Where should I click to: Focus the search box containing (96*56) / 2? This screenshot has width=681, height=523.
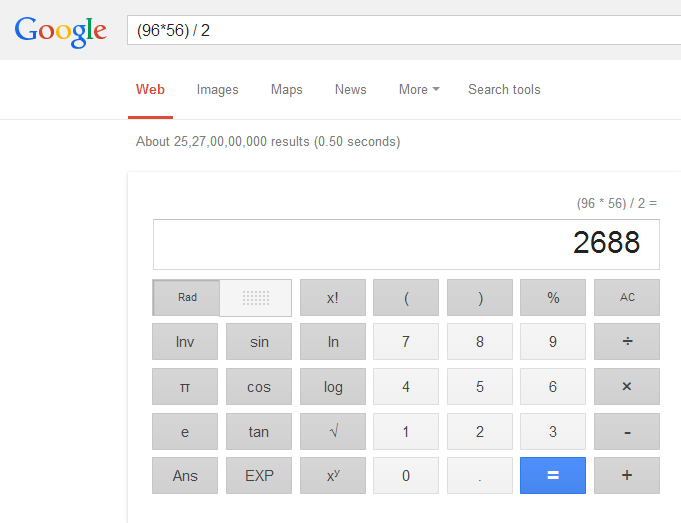(404, 30)
